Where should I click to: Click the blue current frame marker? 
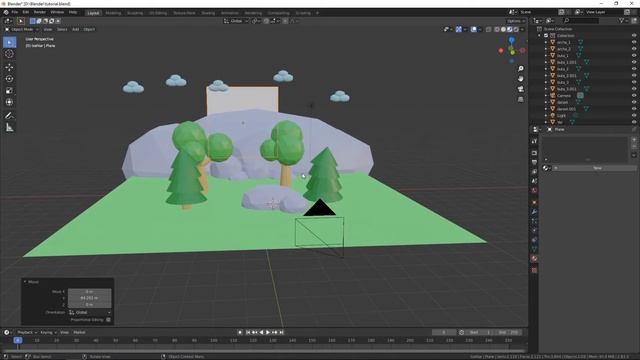pyautogui.click(x=18, y=340)
